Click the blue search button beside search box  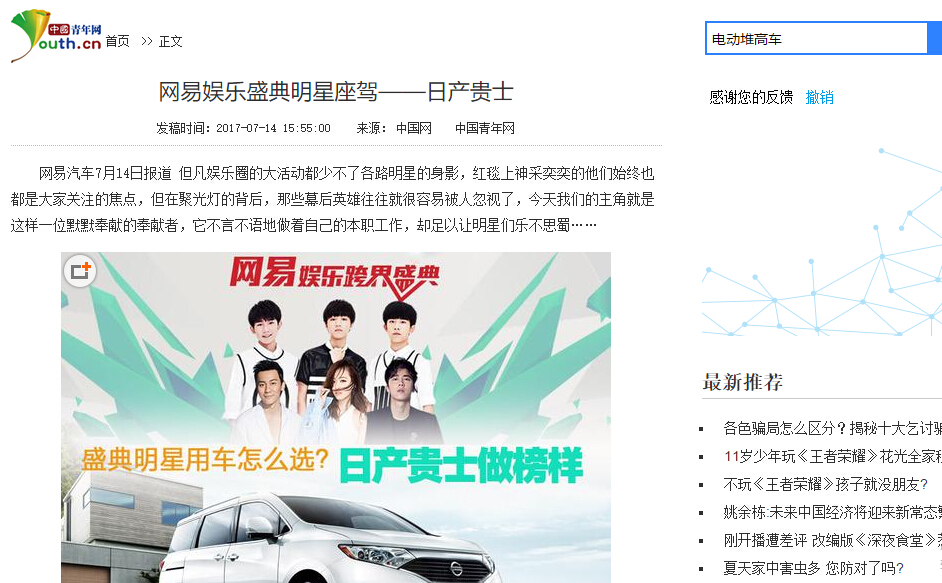(935, 38)
